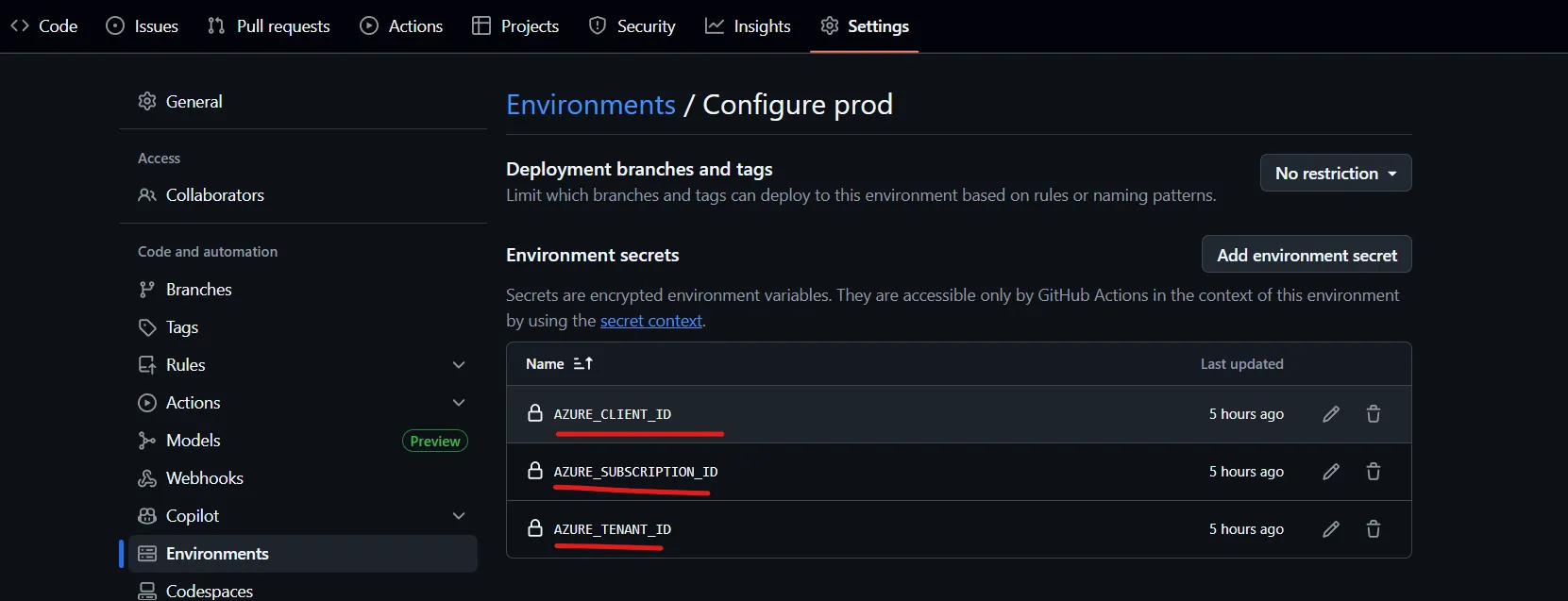Open General settings in sidebar

coord(303,101)
